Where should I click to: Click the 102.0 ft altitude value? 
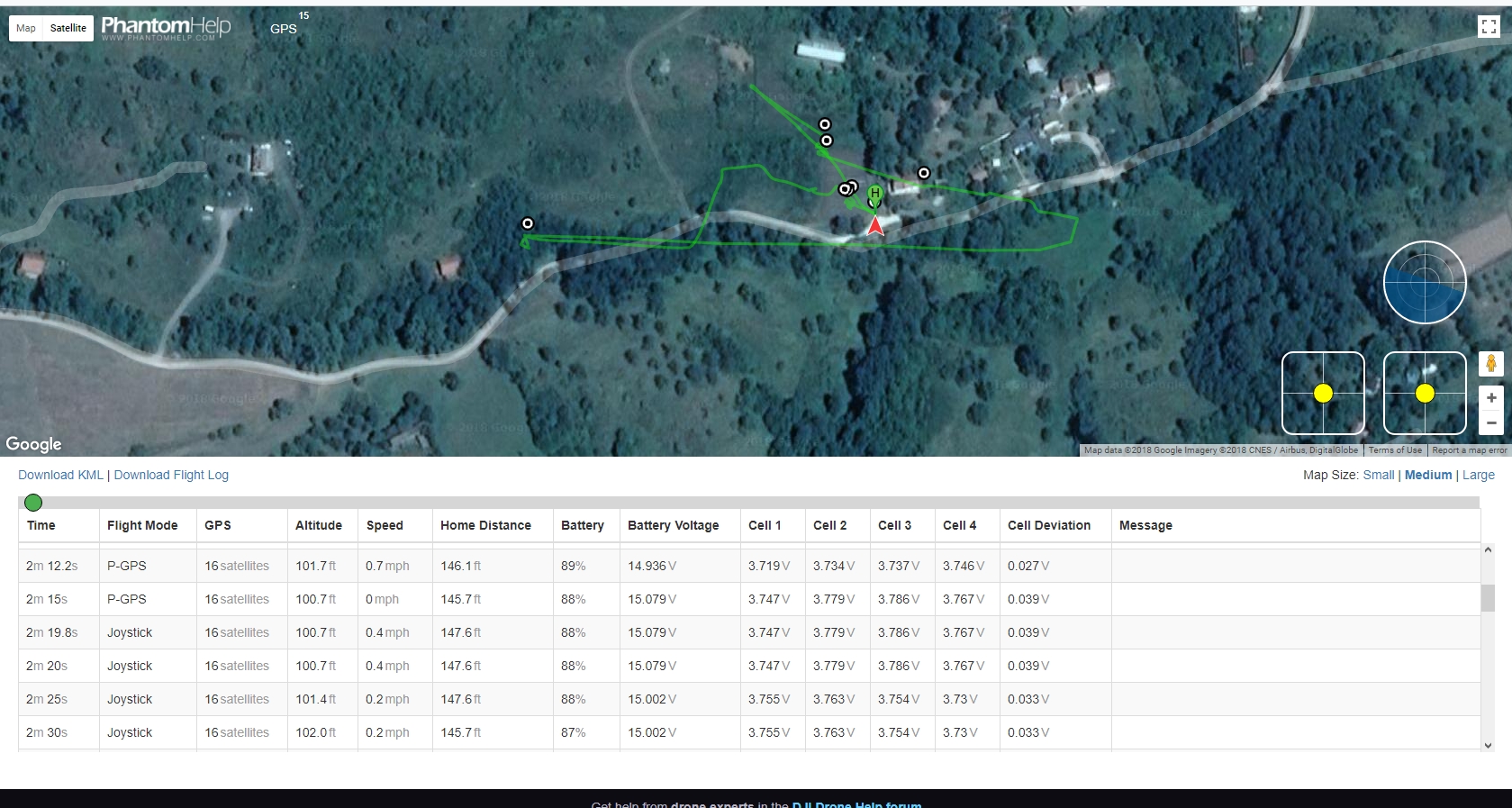pyautogui.click(x=315, y=732)
